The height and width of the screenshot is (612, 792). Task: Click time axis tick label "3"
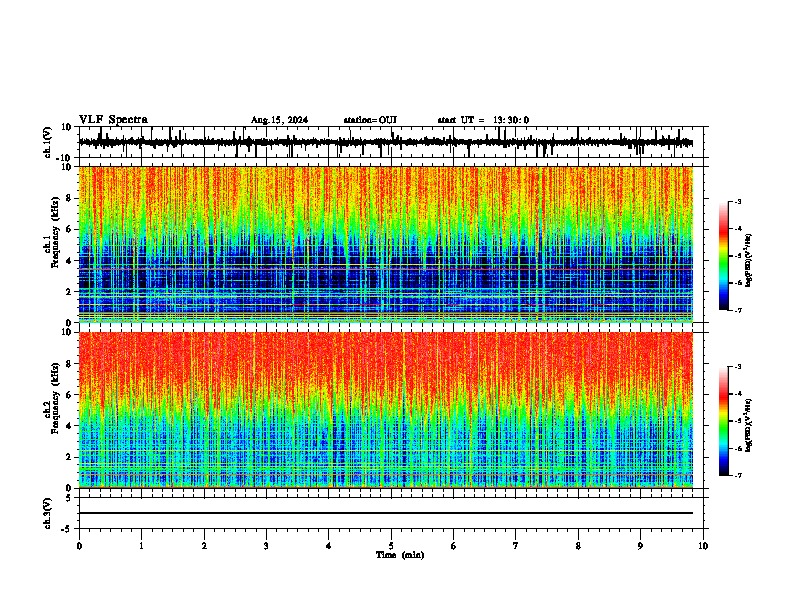pyautogui.click(x=266, y=546)
